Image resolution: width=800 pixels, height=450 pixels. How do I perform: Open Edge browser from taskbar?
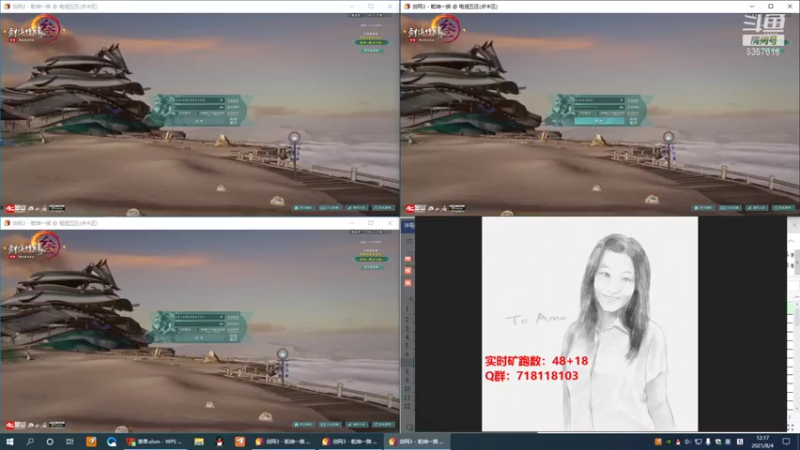pyautogui.click(x=112, y=441)
